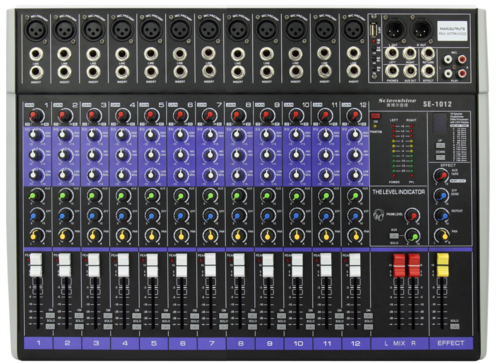Click the PHONES output jack
Image resolution: width=500 pixels, height=364 pixels.
coord(392,71)
